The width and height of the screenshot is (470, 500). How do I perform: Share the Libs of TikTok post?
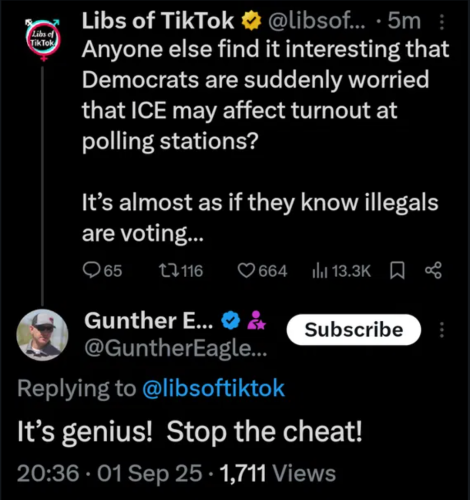point(433,270)
